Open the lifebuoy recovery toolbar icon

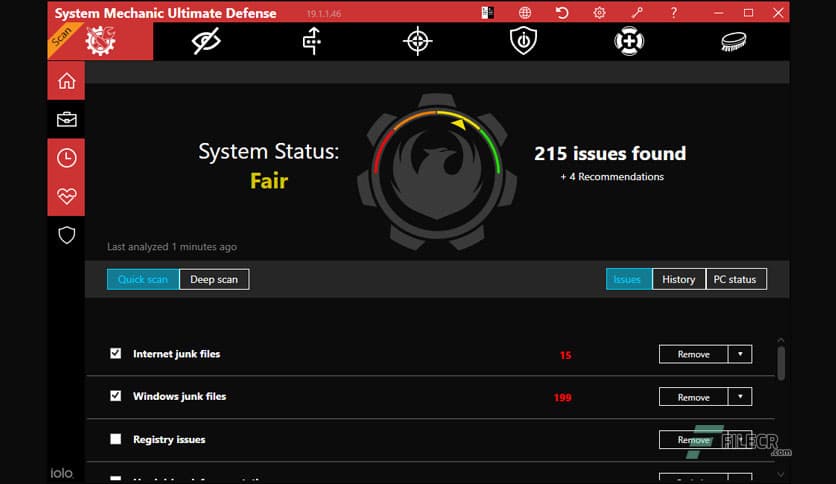tap(629, 41)
